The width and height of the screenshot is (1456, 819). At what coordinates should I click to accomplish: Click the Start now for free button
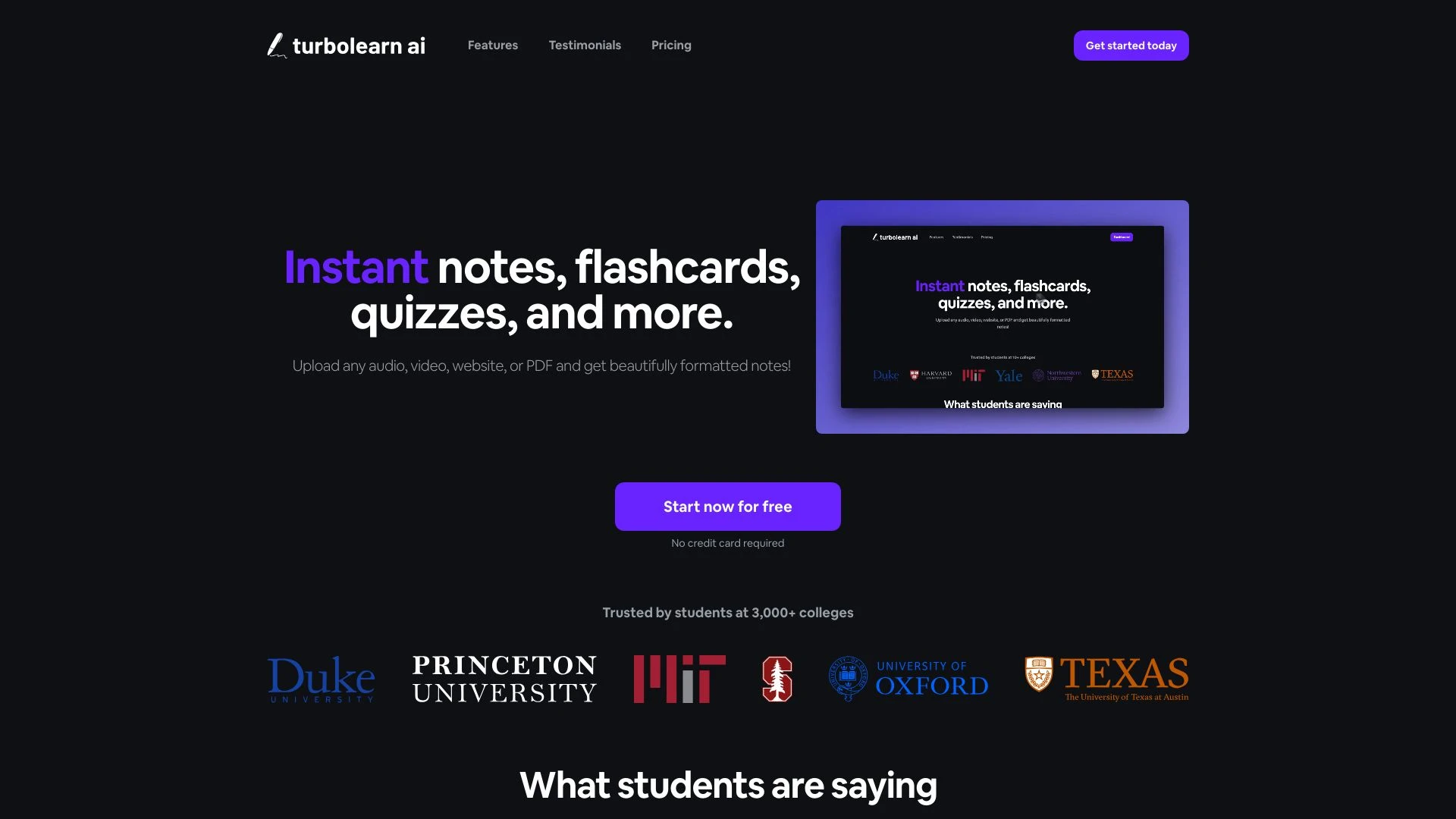tap(728, 506)
